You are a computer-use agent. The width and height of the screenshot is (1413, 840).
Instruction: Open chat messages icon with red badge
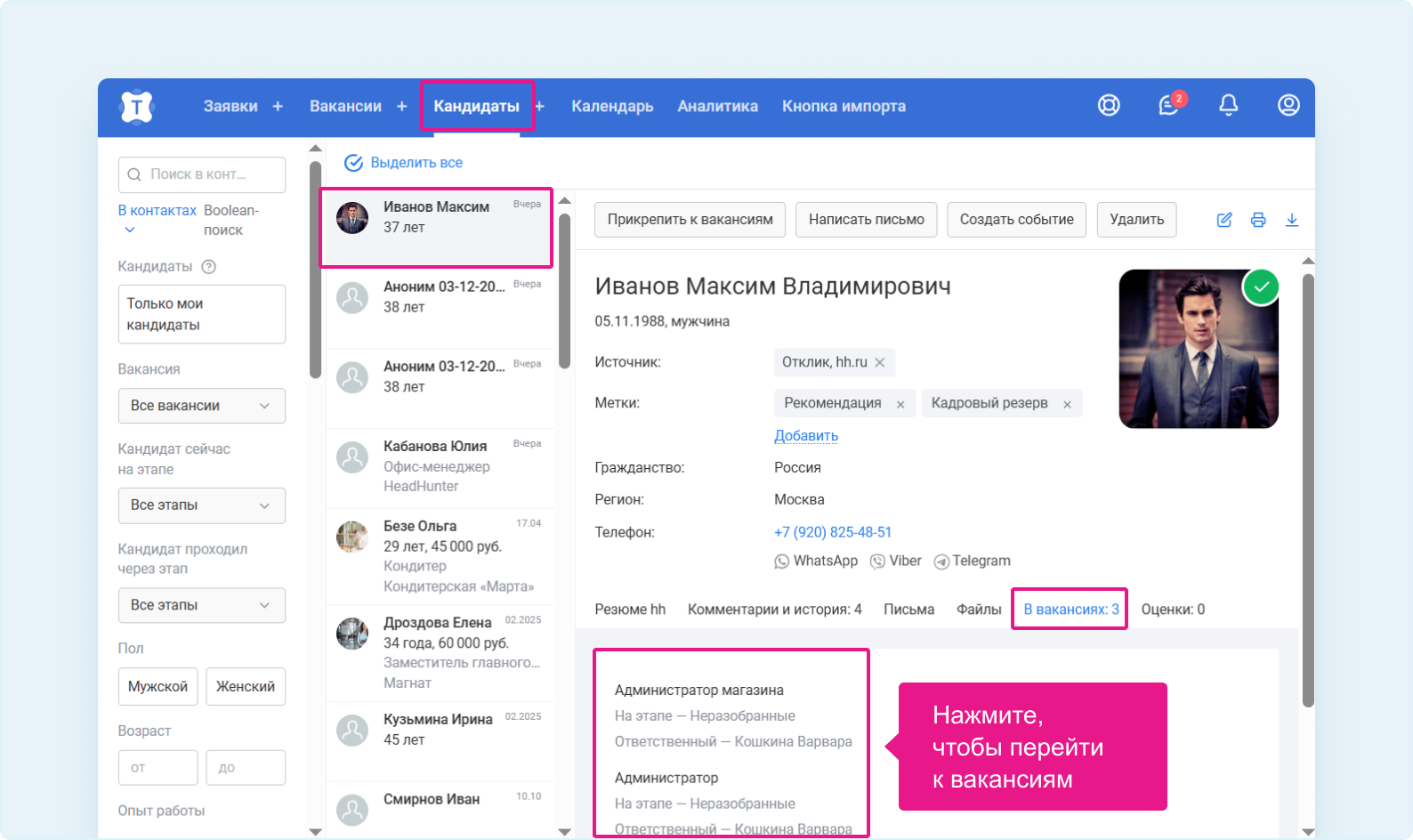pos(1169,105)
